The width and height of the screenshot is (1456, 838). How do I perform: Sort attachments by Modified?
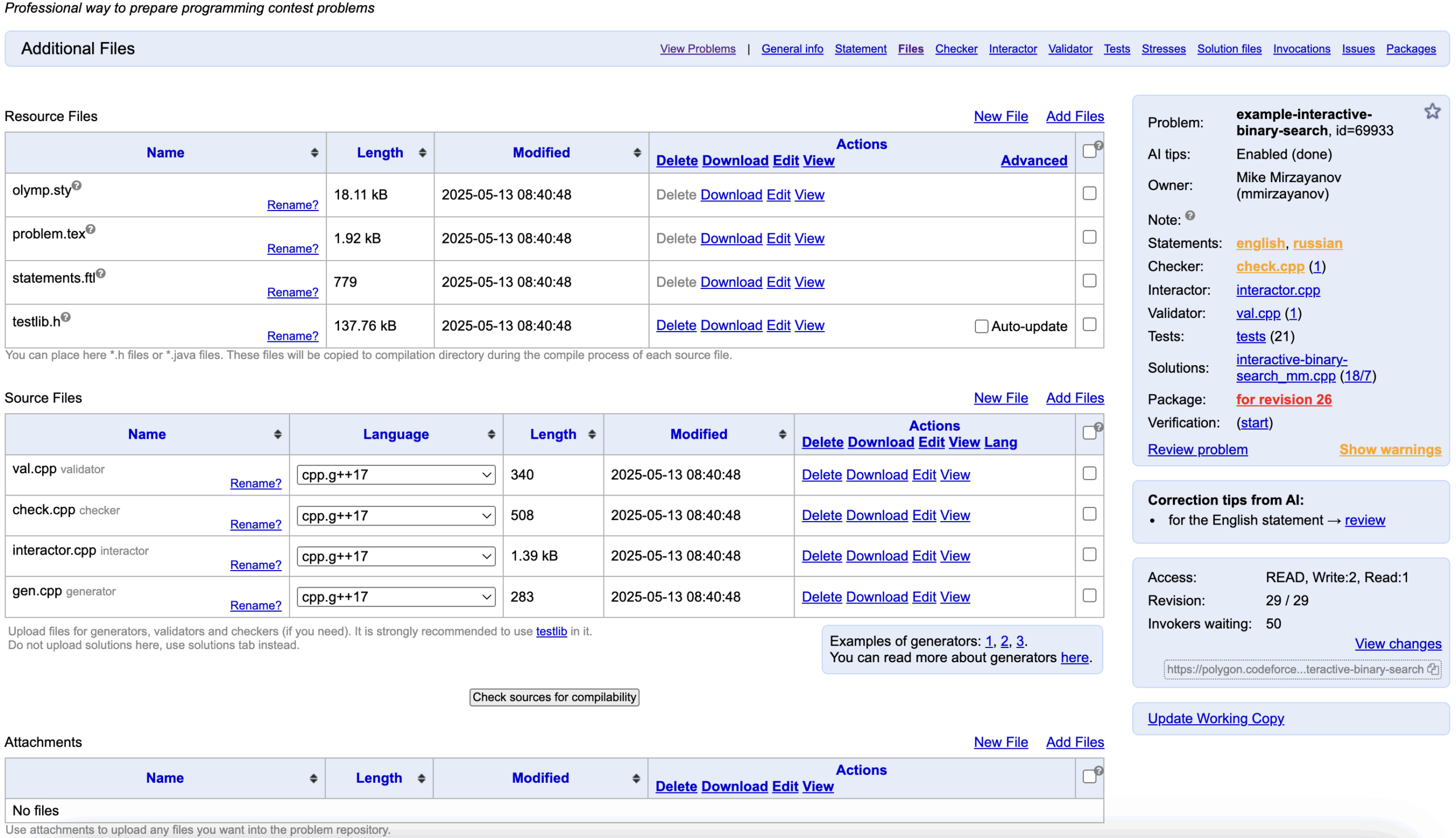636,778
